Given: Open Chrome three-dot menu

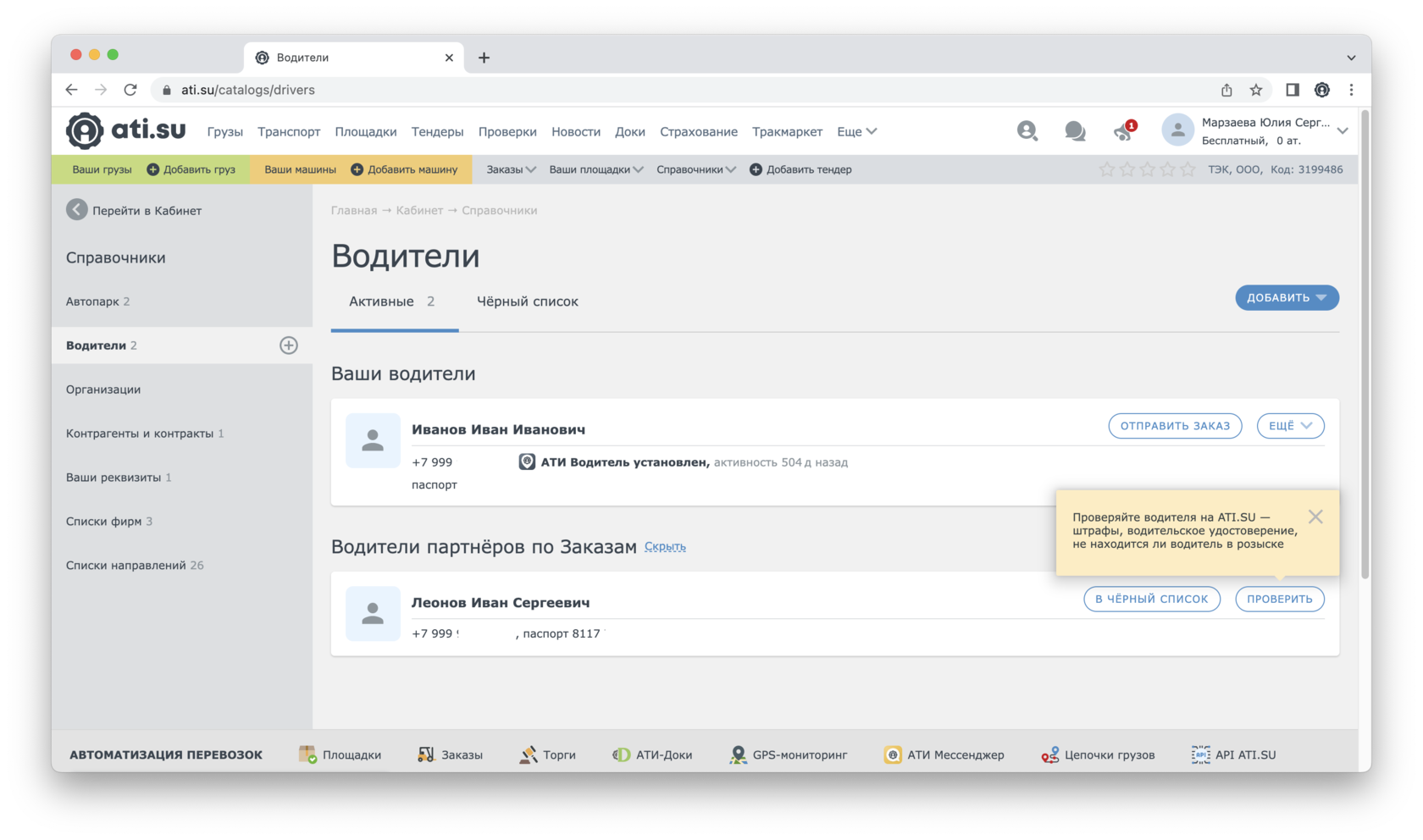Looking at the screenshot, I should 1352,90.
